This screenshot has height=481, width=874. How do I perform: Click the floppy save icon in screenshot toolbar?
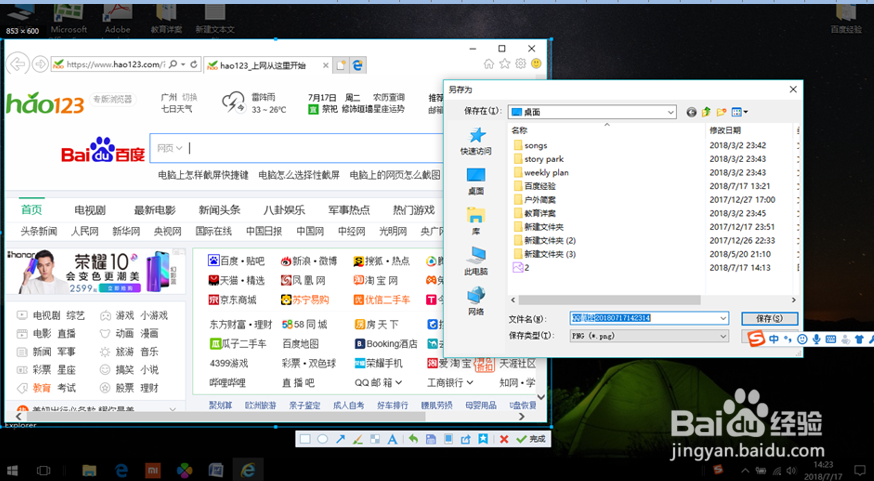pos(430,439)
